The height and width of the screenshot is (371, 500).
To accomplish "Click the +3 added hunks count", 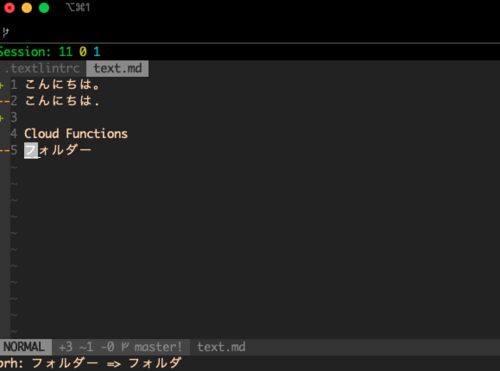I will pyautogui.click(x=66, y=347).
